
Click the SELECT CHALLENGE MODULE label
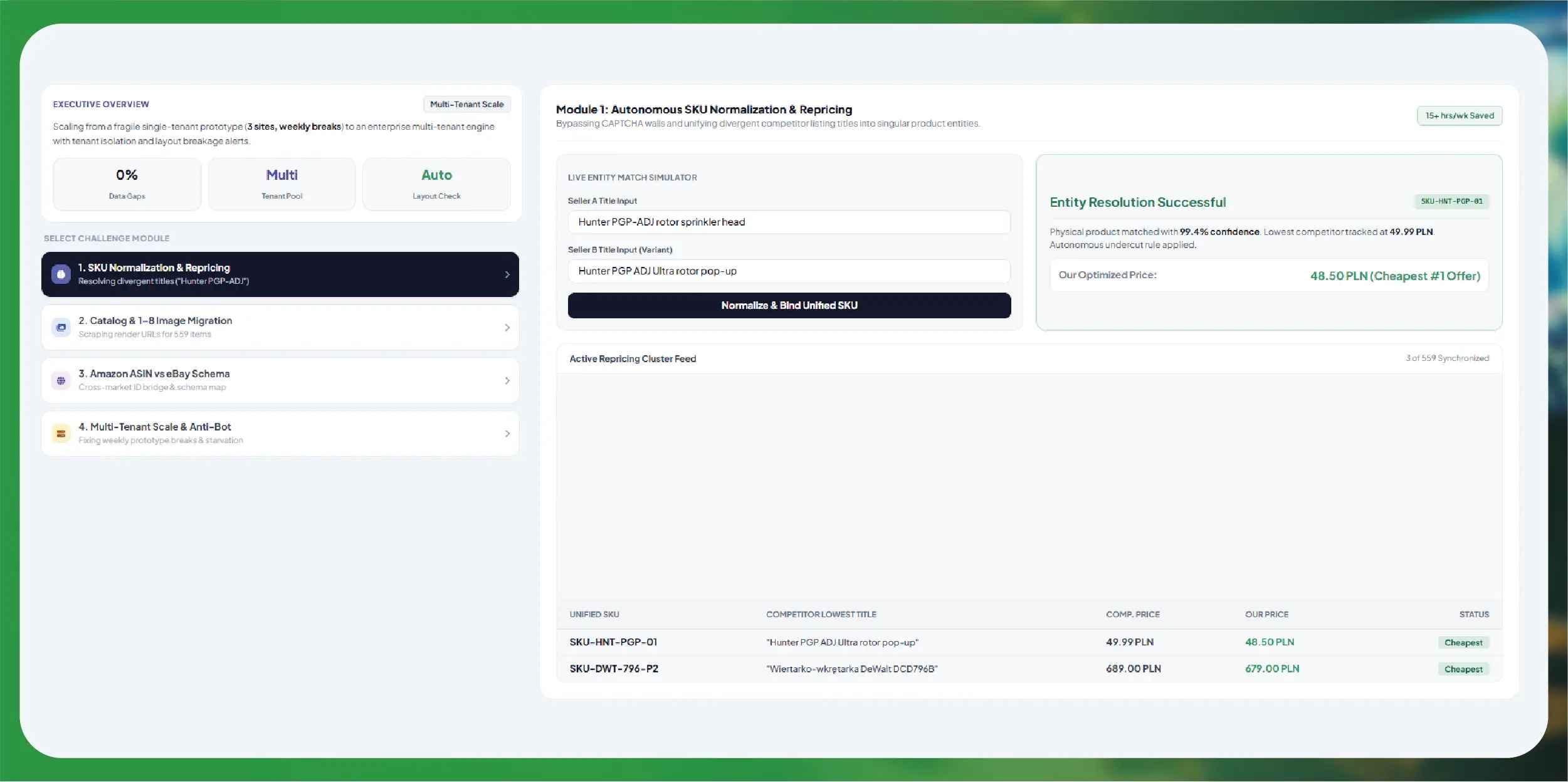point(107,238)
